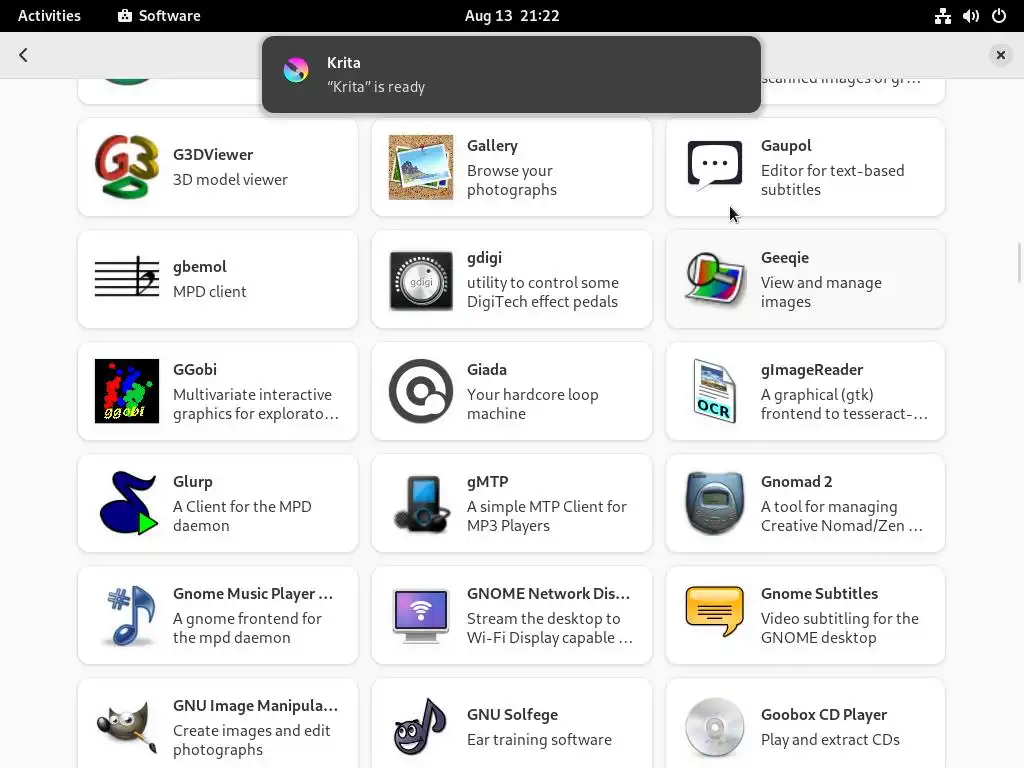1024x768 pixels.
Task: Click the "GNU Image Manipula..." title
Action: [255, 706]
